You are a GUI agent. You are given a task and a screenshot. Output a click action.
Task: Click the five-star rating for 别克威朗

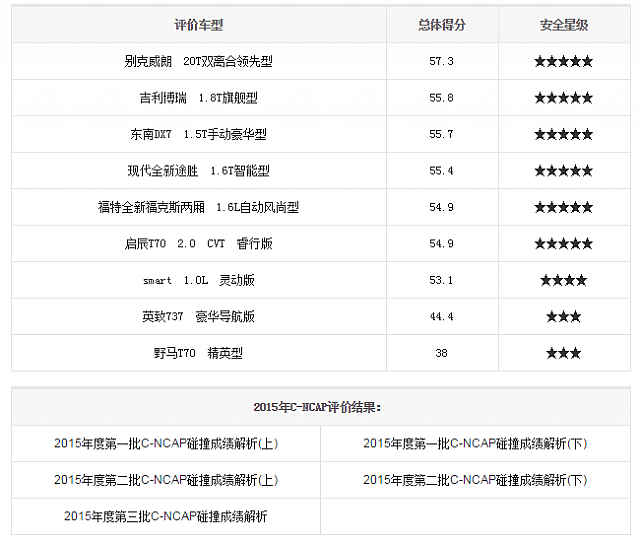point(564,62)
